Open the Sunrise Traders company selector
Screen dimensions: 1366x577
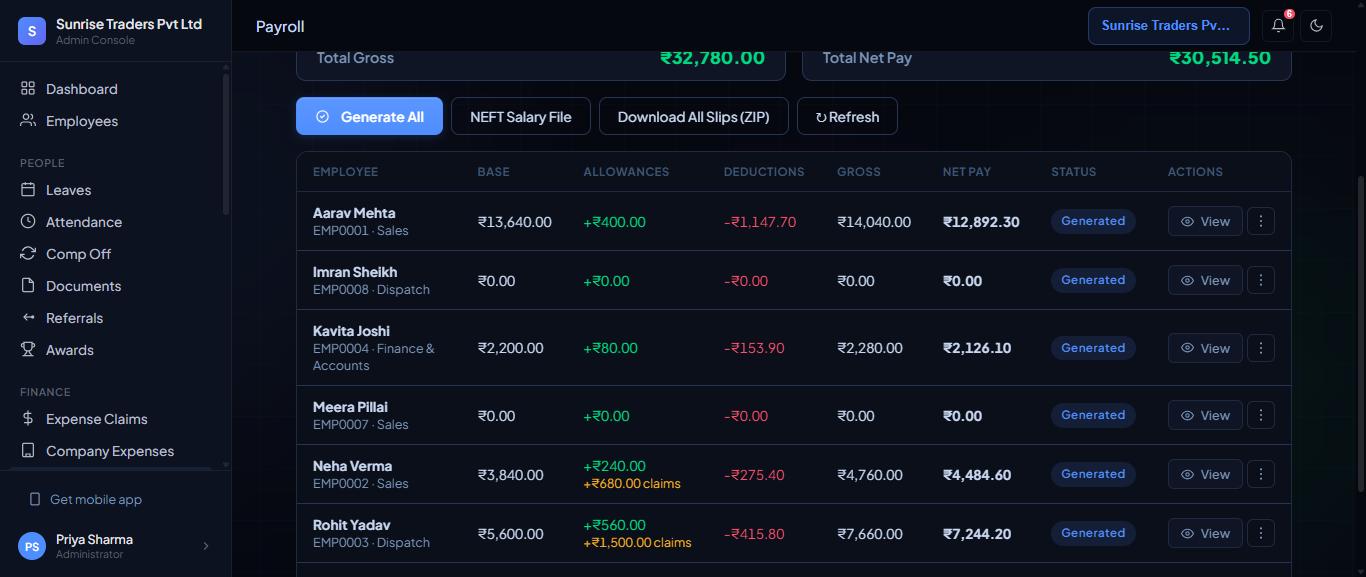tap(1169, 26)
